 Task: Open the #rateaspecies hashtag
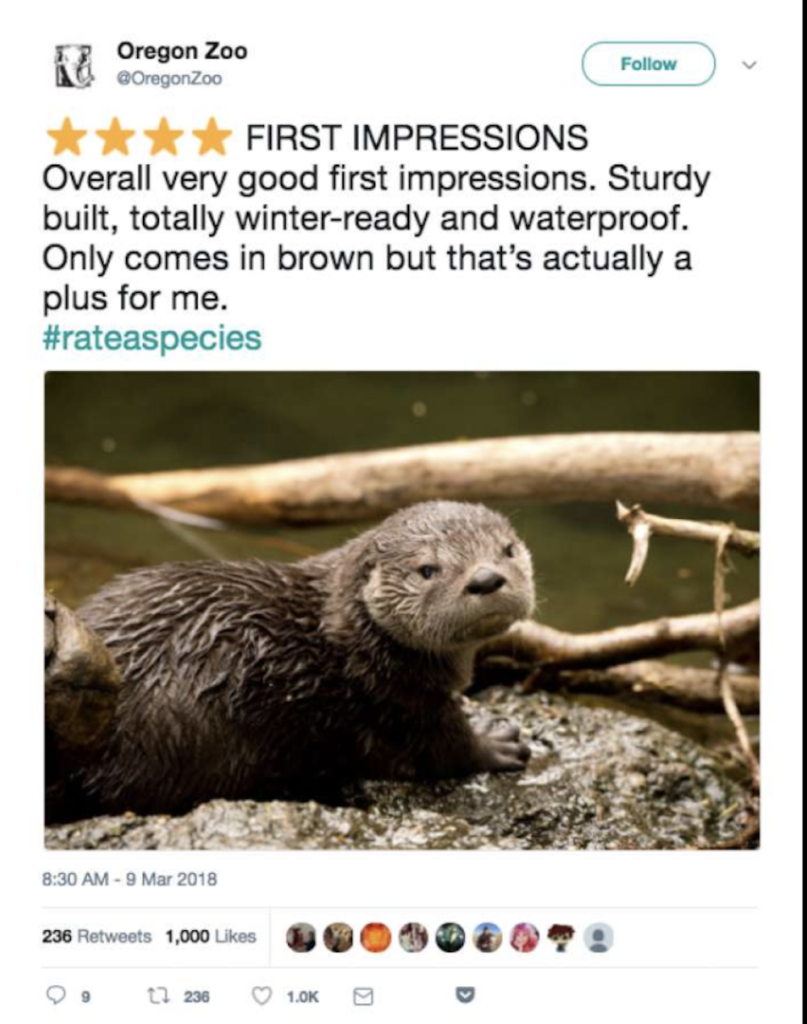click(x=152, y=338)
